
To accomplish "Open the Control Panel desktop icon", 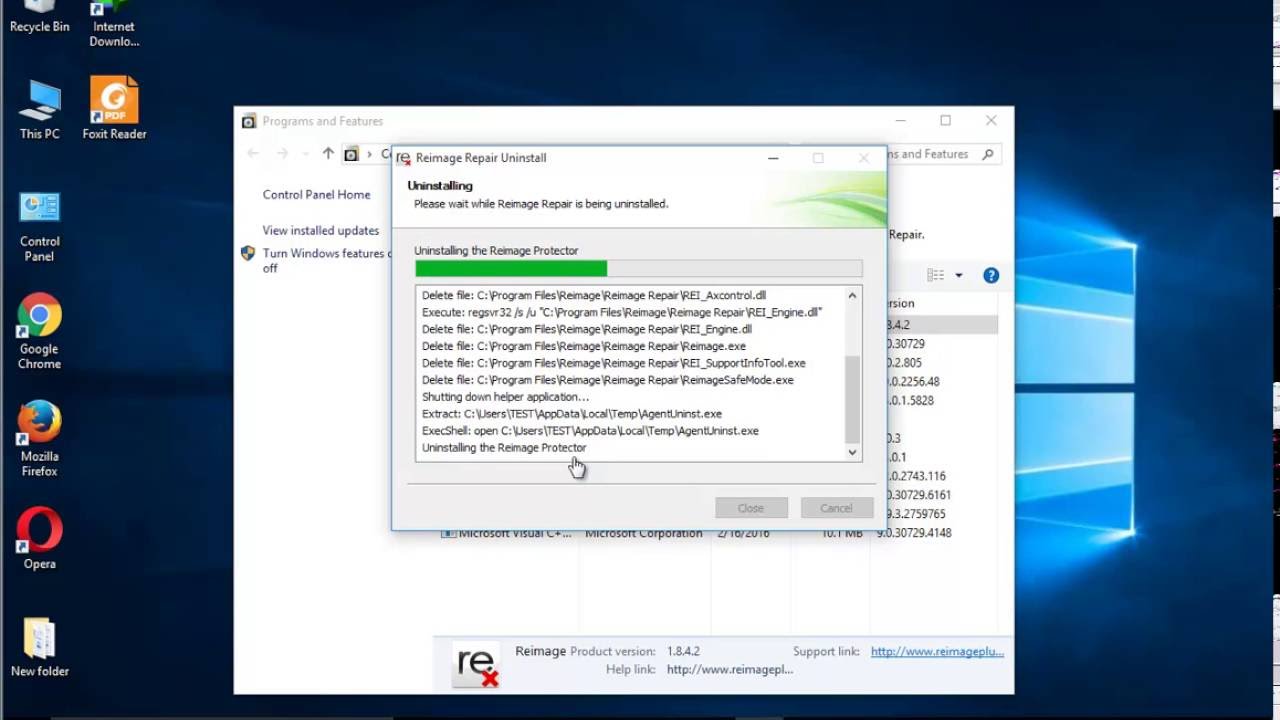I will tap(39, 226).
